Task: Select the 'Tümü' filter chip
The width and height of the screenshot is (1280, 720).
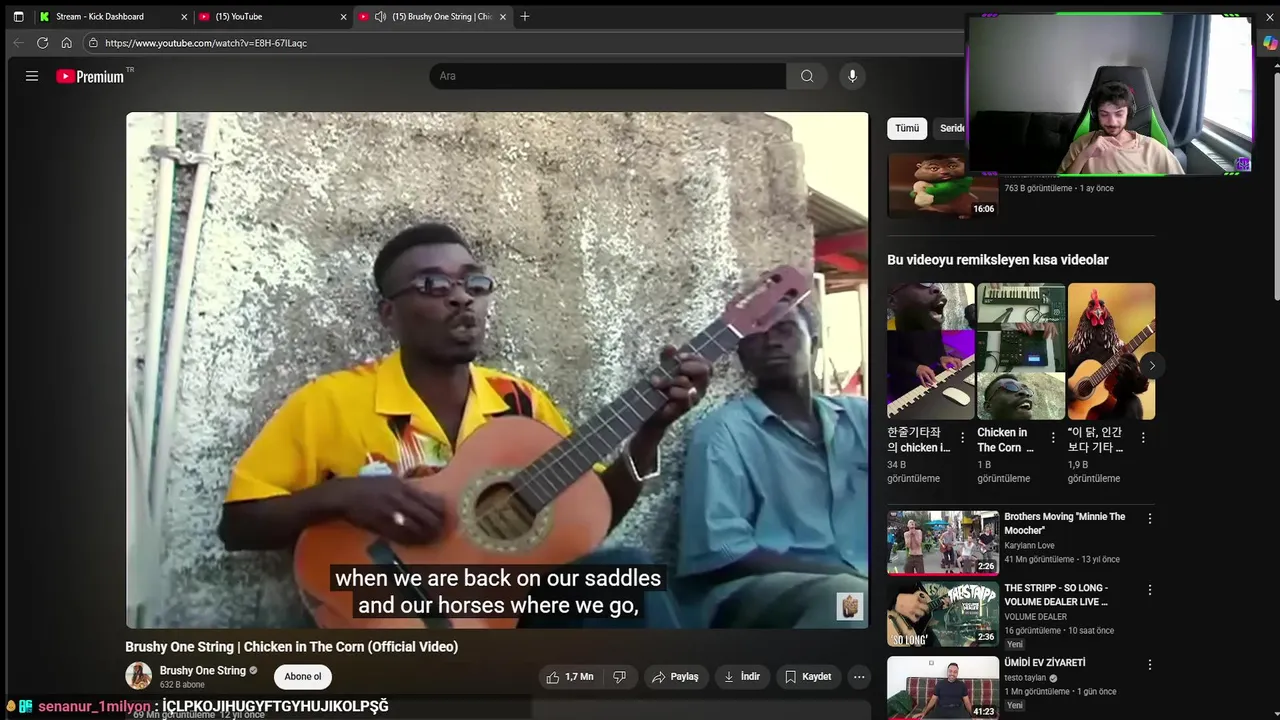Action: [907, 128]
